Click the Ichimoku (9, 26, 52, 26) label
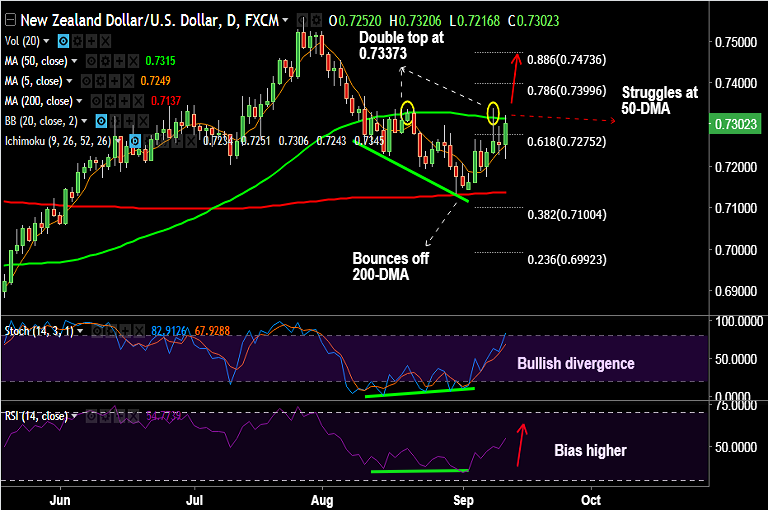Viewport: 768px width, 511px height. [x=58, y=141]
